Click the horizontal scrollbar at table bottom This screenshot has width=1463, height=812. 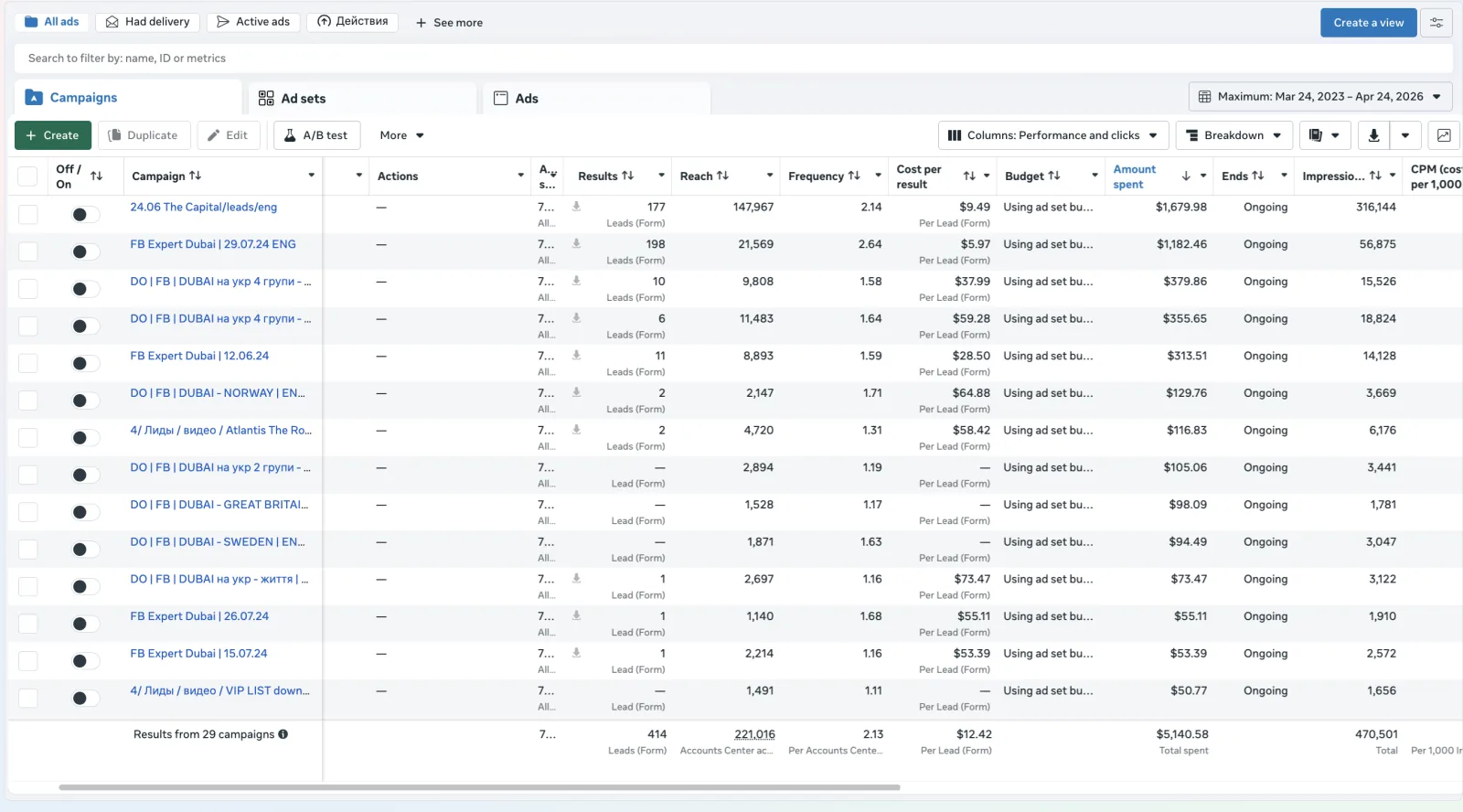(479, 787)
